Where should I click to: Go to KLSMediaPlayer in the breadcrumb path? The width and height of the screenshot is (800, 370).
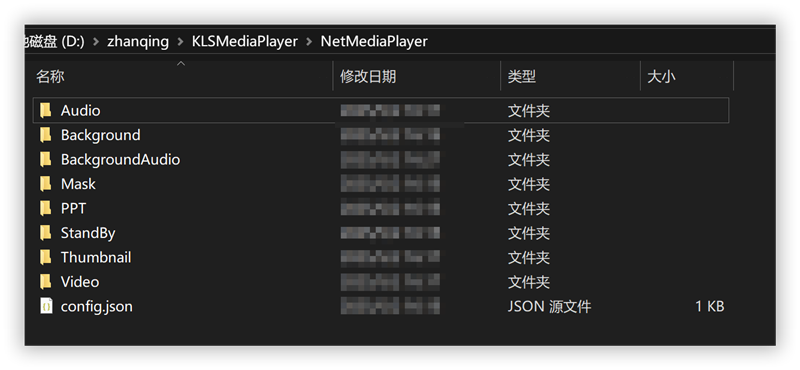click(x=245, y=41)
